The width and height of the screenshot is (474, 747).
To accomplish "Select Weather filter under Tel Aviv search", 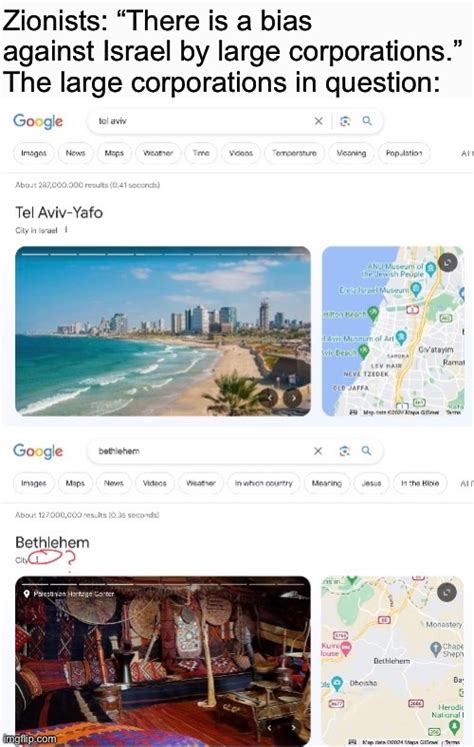I will (158, 153).
